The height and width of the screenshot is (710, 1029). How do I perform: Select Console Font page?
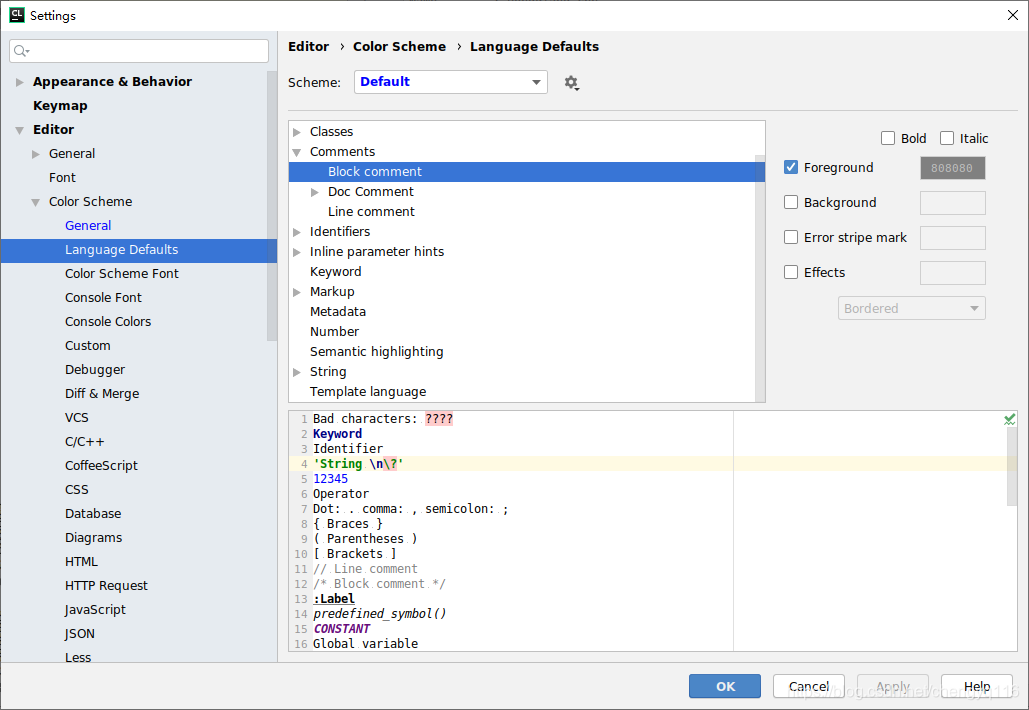[103, 298]
